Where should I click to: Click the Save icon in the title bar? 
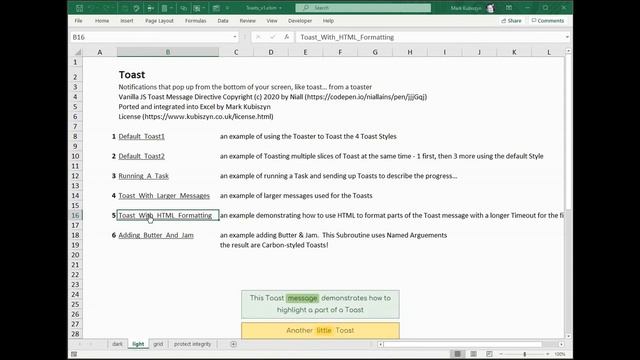(79, 8)
